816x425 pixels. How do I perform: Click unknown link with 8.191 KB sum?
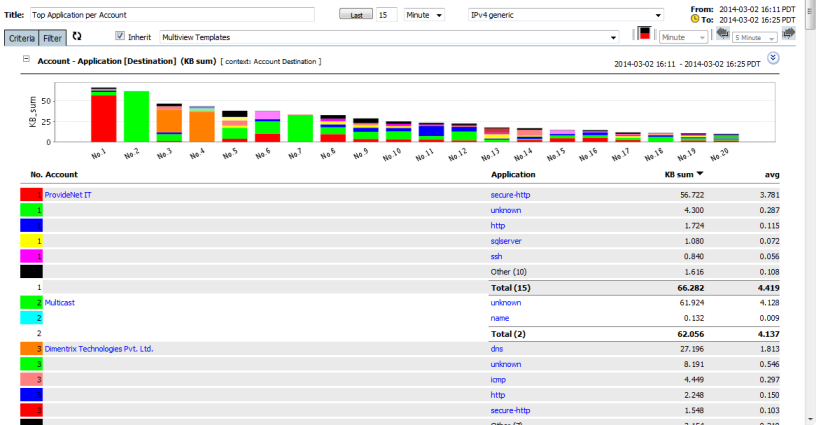pyautogui.click(x=505, y=364)
